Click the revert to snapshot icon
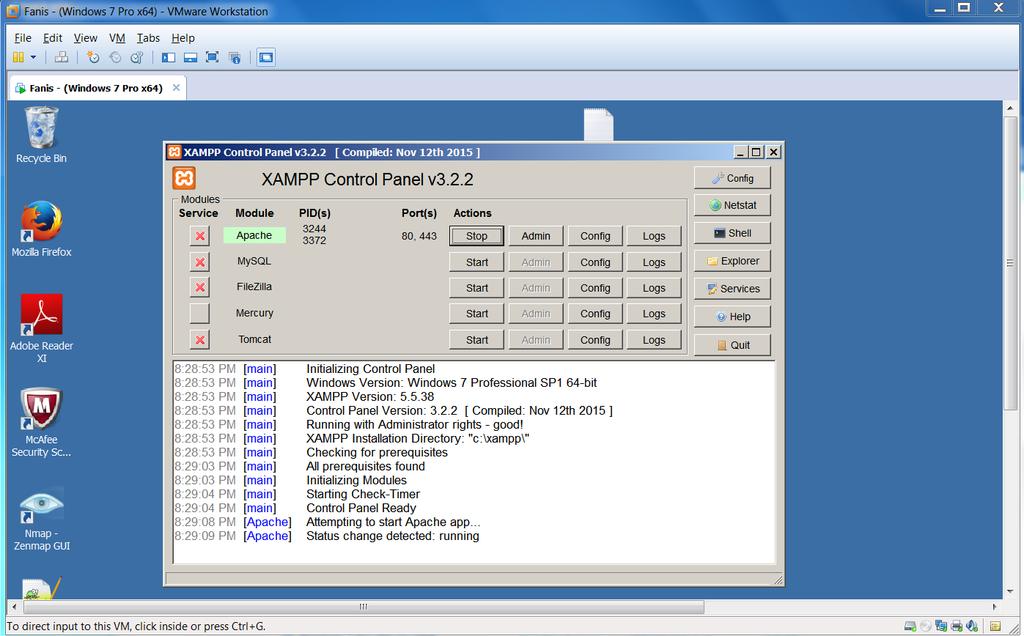The height and width of the screenshot is (636, 1024). (115, 57)
